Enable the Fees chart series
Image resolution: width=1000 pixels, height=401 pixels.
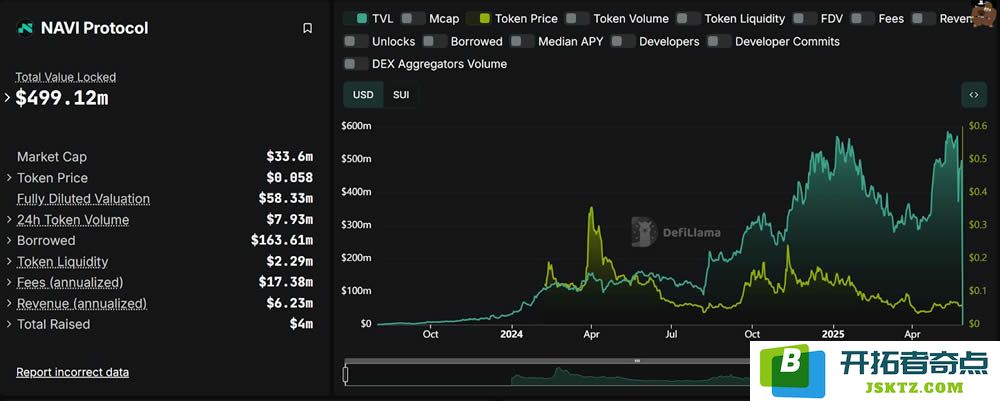(x=863, y=18)
